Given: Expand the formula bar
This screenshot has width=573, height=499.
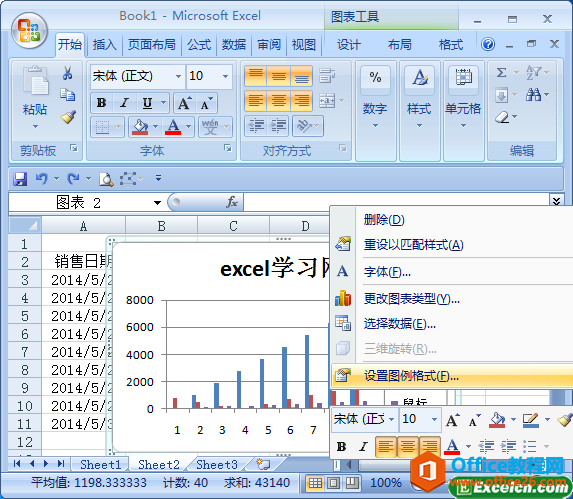Looking at the screenshot, I should tap(556, 201).
